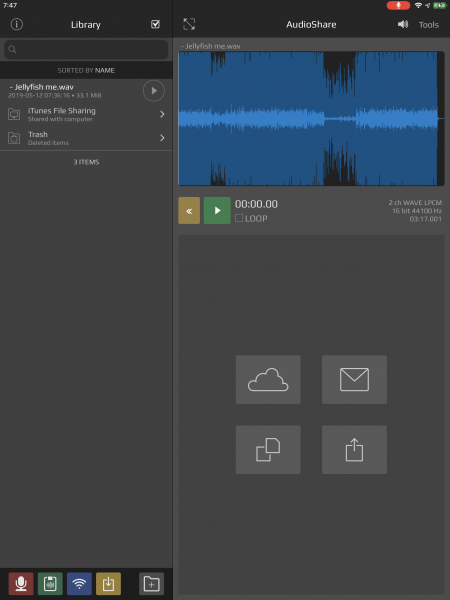Click the '2 ch WAVE LPCM' format info text
450x600 pixels.
click(x=415, y=202)
